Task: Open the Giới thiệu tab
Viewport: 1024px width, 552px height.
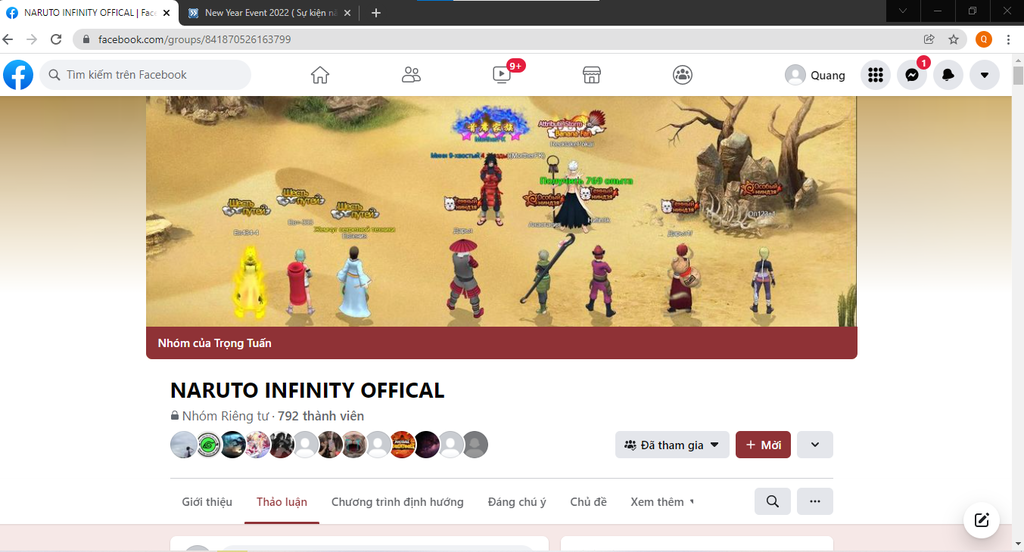Action: click(x=207, y=502)
